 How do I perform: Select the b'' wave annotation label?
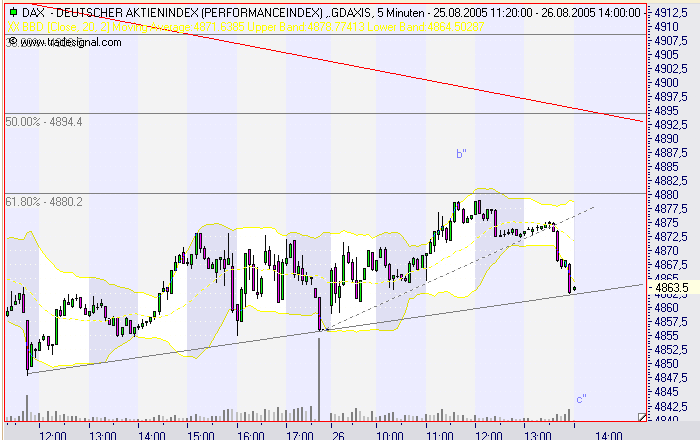click(x=461, y=154)
